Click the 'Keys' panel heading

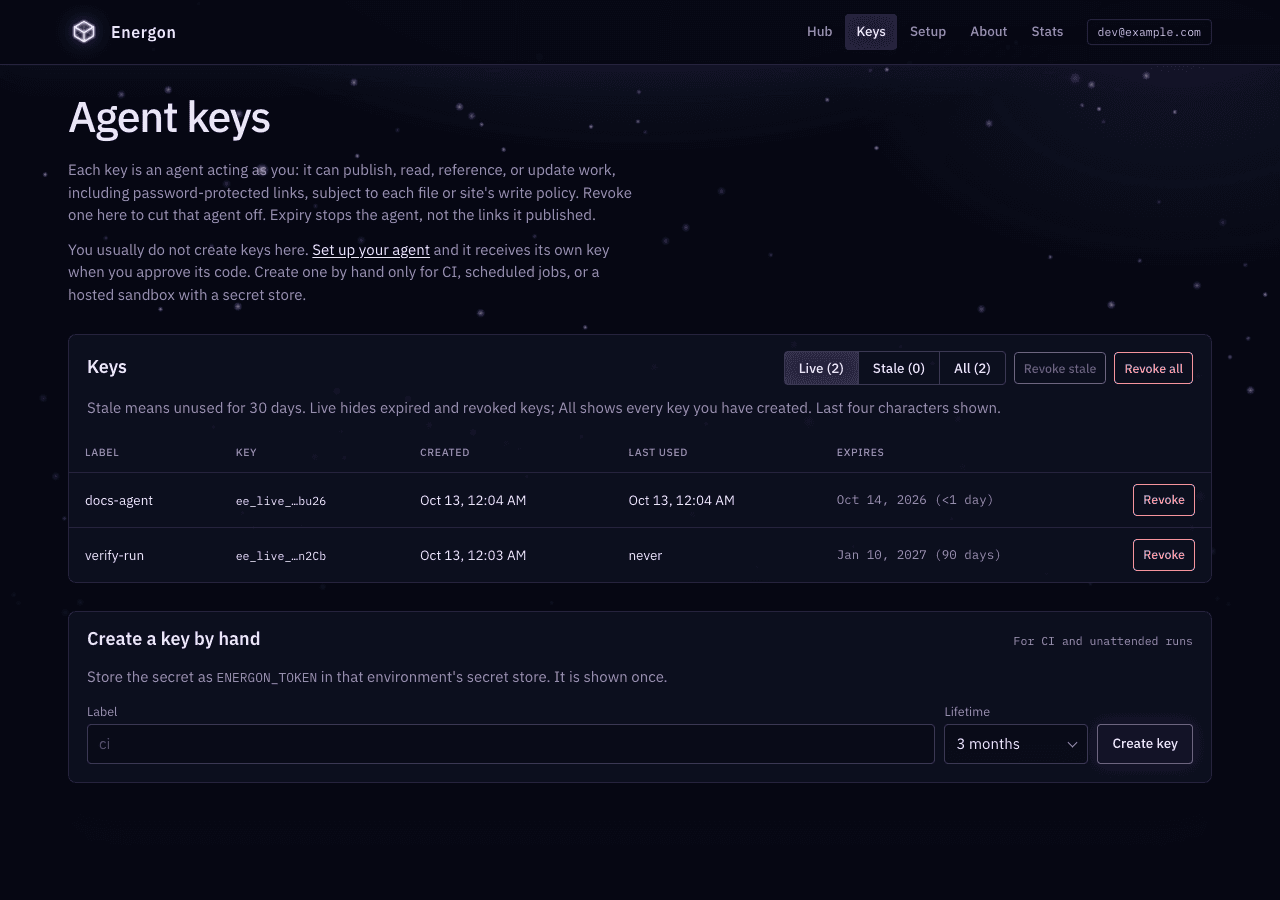(x=107, y=367)
